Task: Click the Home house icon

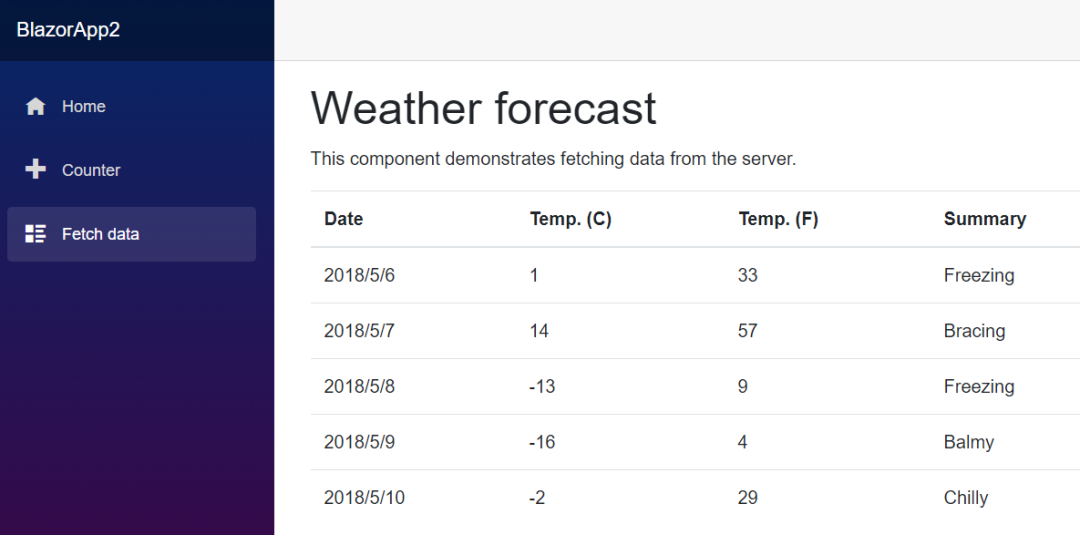Action: coord(35,106)
